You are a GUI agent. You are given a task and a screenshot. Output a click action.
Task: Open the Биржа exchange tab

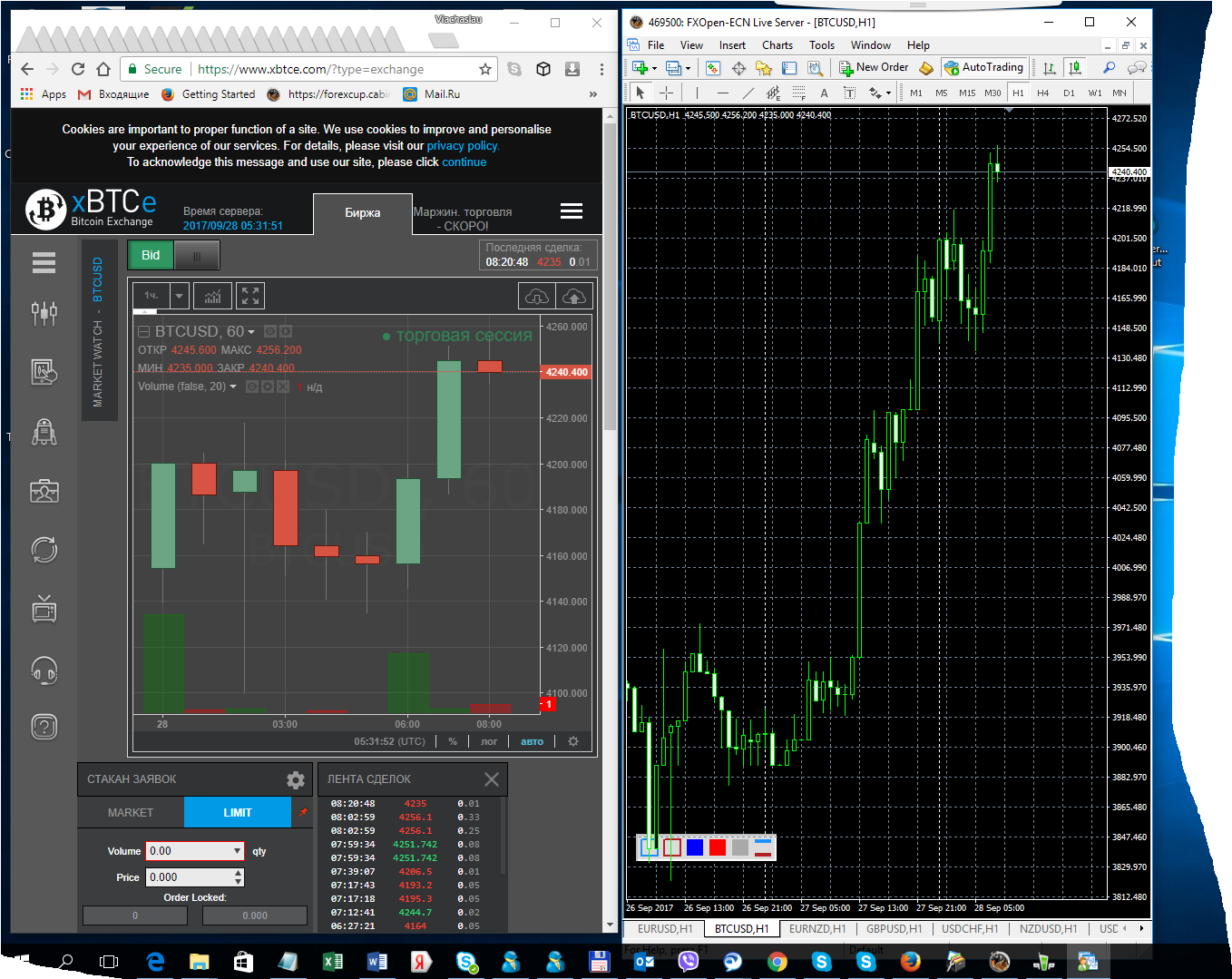point(363,213)
